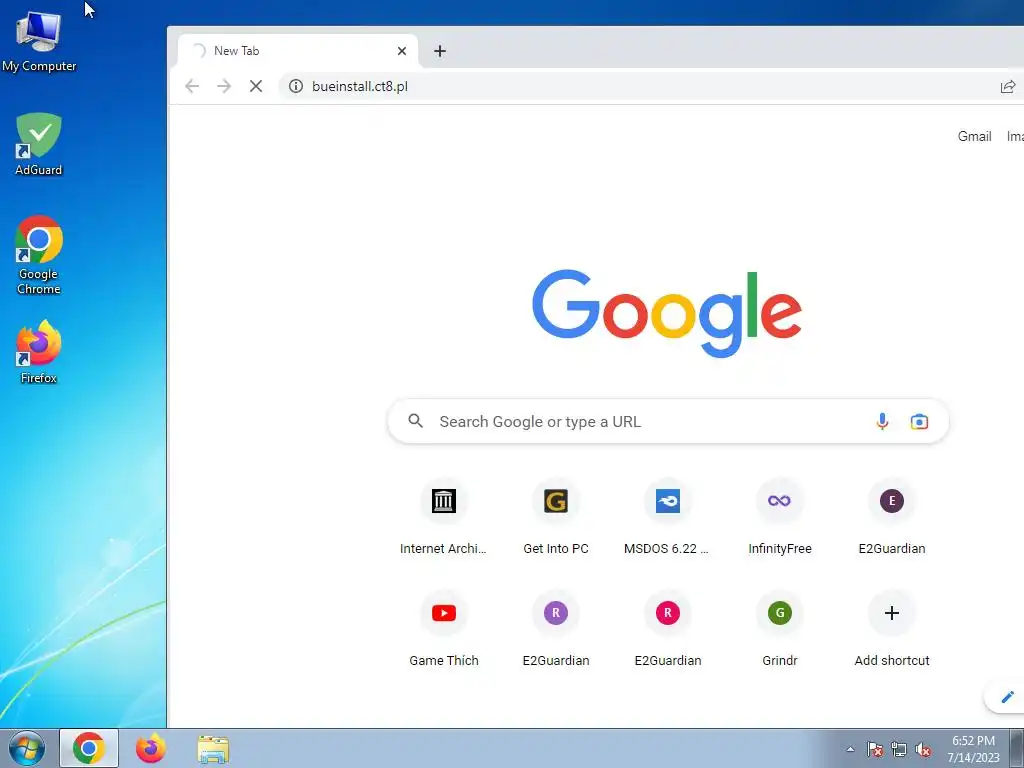Screen dimensions: 1024x768
Task: Add shortcut tile
Action: pyautogui.click(x=891, y=630)
